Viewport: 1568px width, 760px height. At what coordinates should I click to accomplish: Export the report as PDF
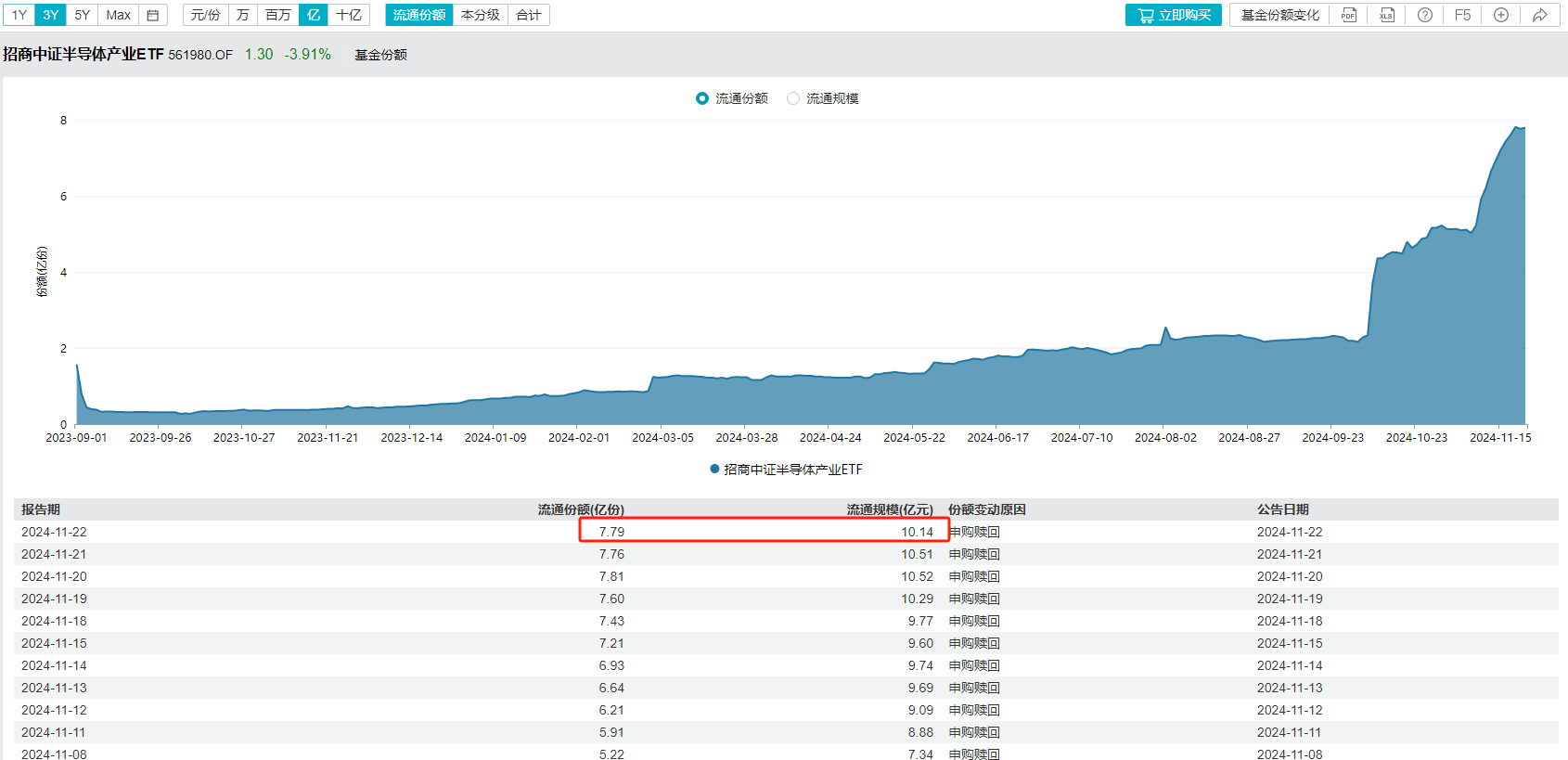[1348, 15]
